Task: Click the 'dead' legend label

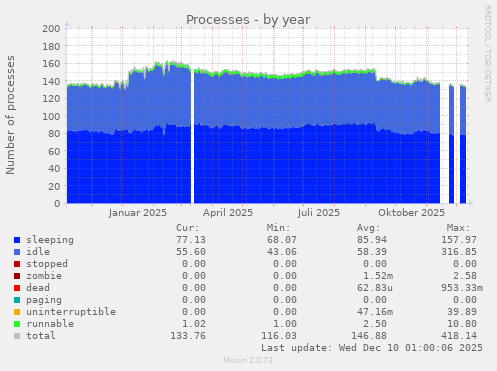Action: pos(38,288)
